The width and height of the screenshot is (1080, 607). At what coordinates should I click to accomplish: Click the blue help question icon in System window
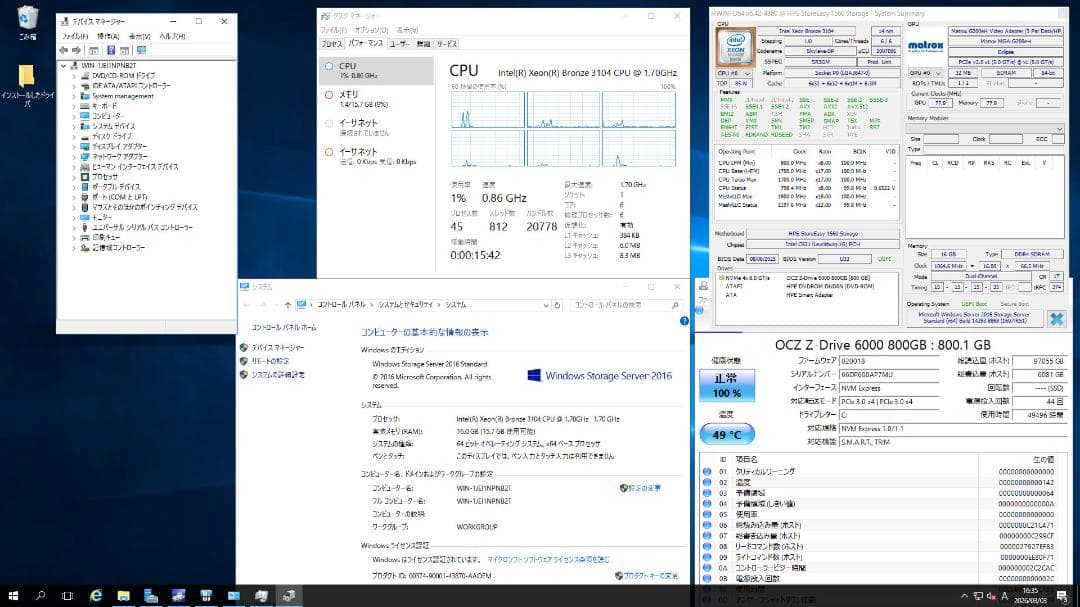point(684,321)
